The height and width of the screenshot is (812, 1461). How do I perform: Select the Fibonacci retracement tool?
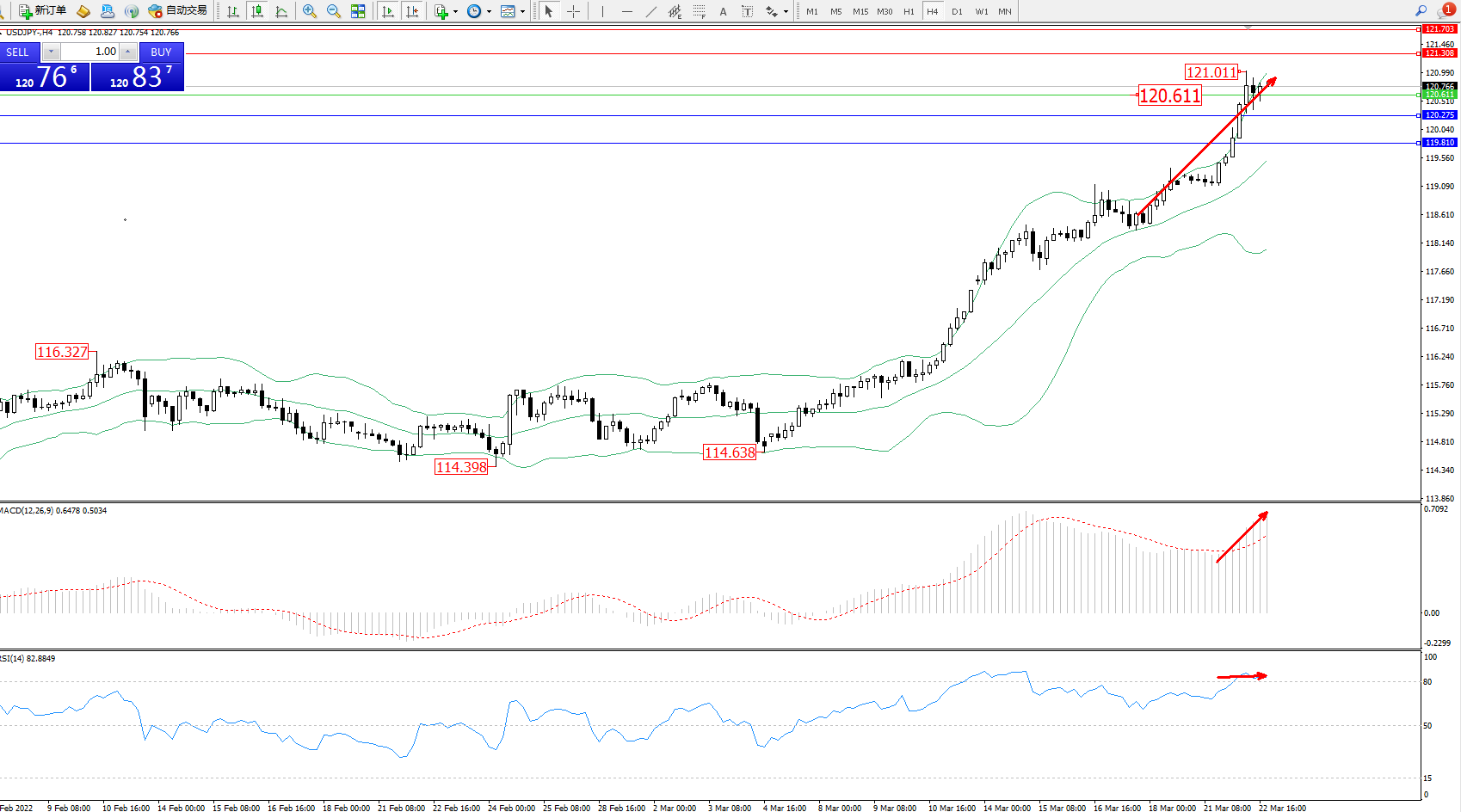[699, 11]
